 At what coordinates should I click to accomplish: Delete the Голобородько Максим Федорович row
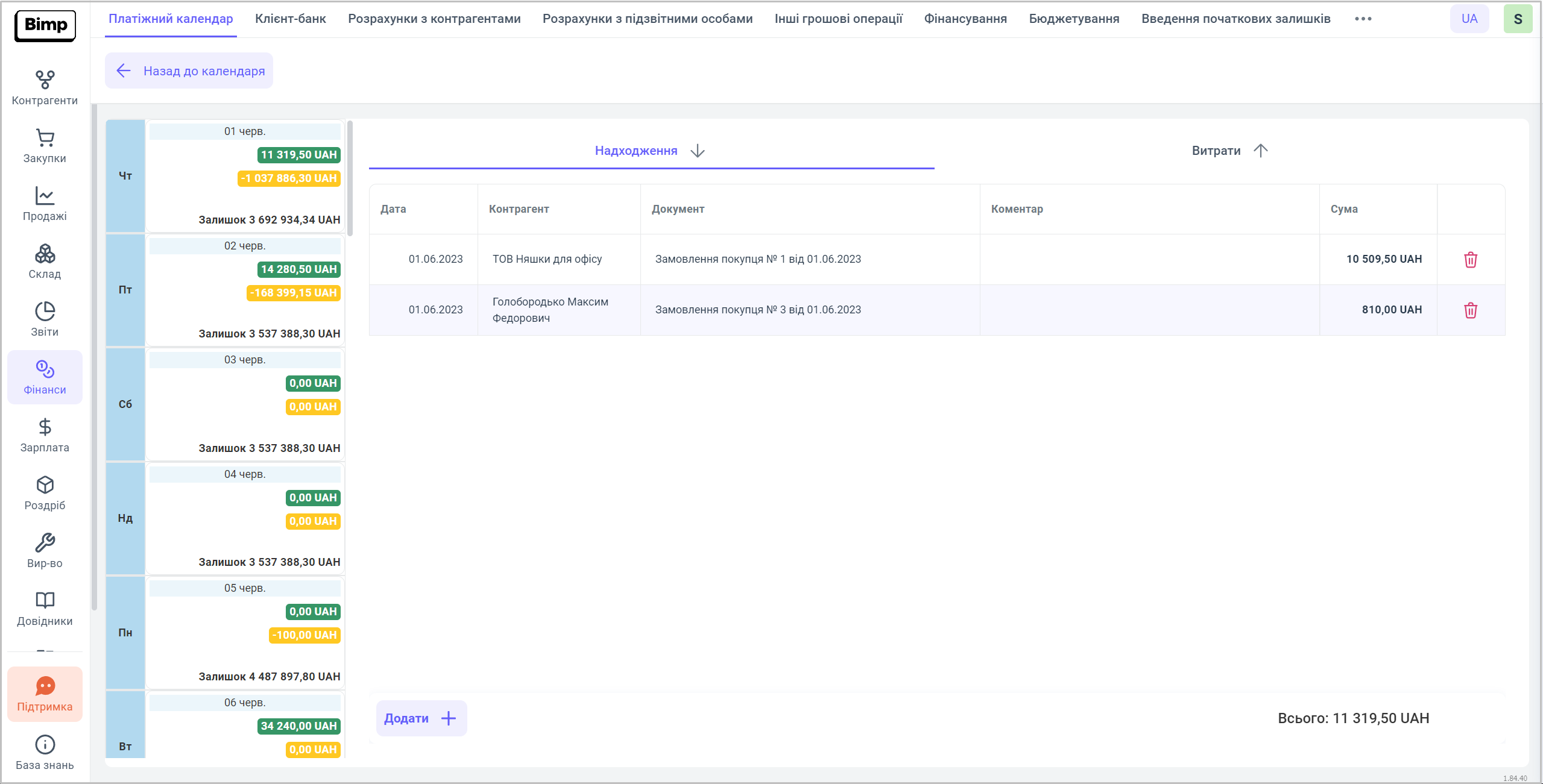[x=1470, y=310]
